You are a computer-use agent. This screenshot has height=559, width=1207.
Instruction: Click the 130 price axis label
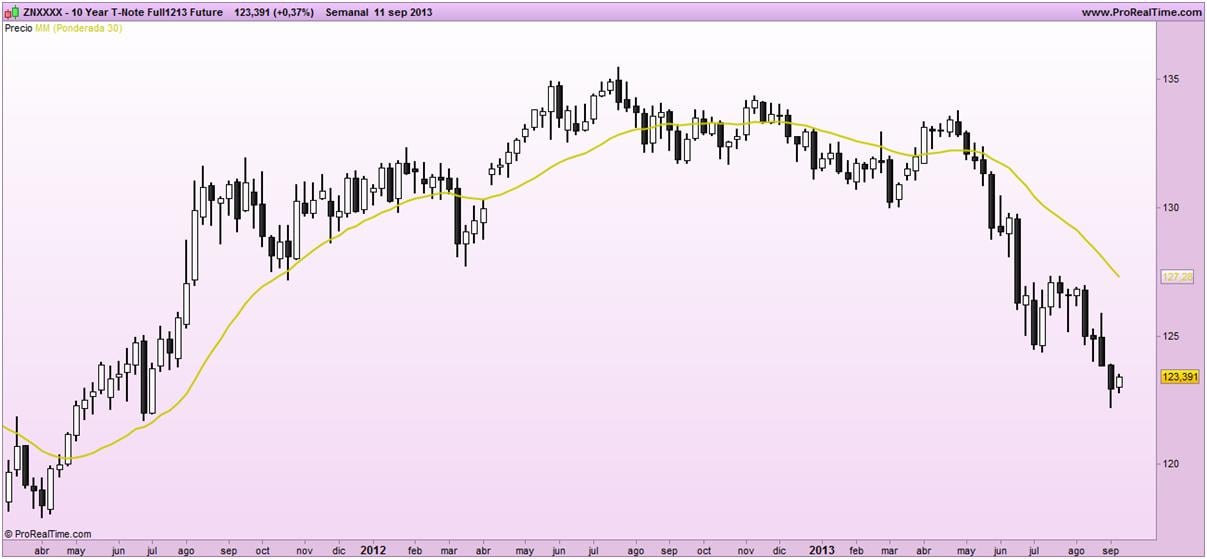click(x=1171, y=208)
